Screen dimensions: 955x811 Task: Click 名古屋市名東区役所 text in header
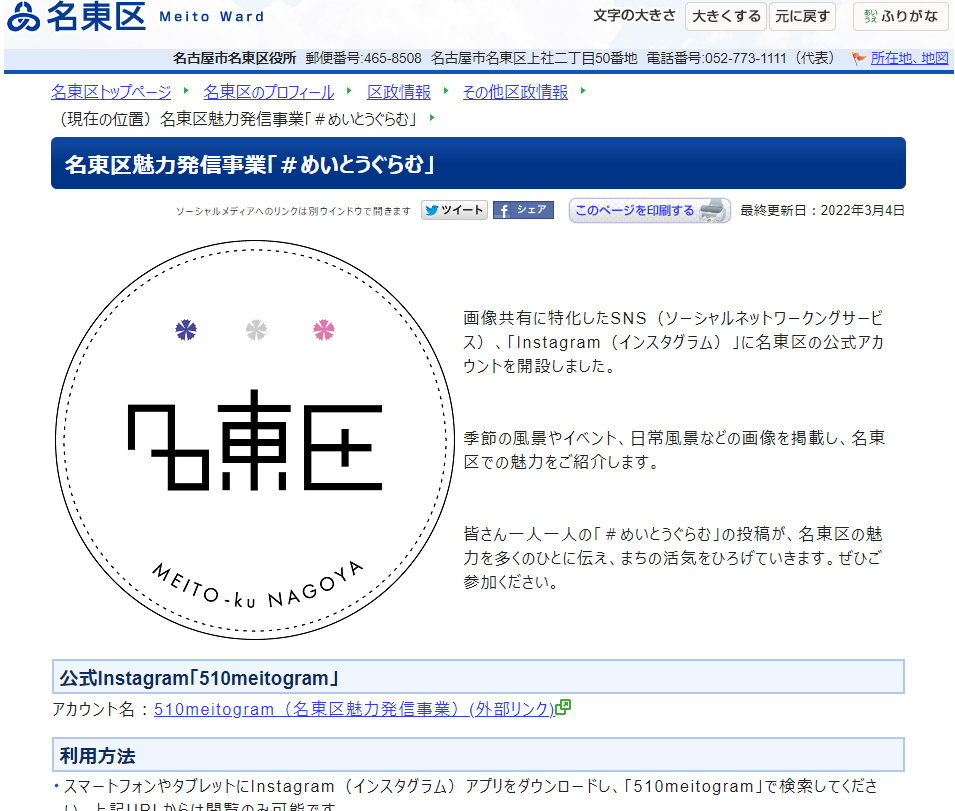point(234,58)
